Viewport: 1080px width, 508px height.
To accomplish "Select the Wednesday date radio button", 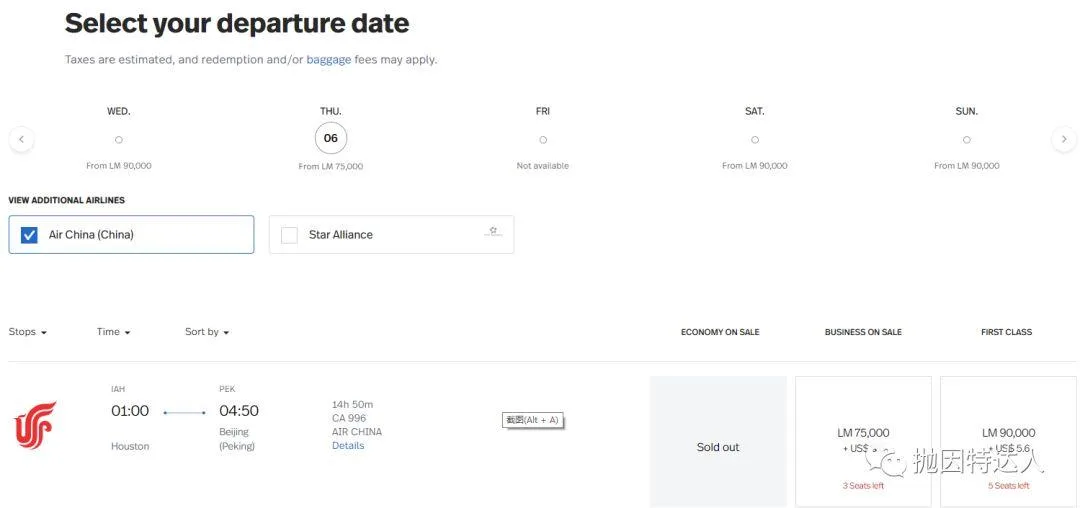I will click(119, 140).
